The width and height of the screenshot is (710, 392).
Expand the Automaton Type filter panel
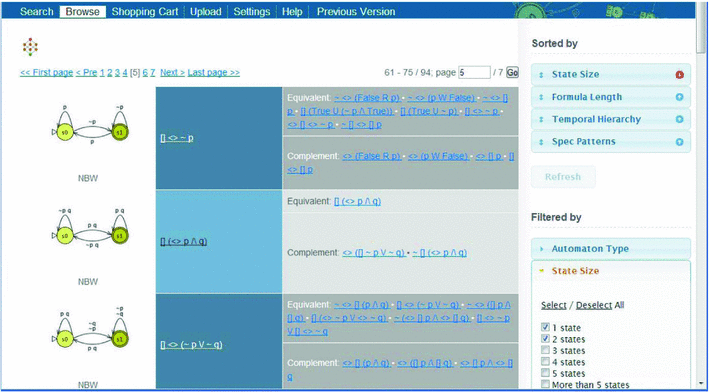click(x=610, y=249)
